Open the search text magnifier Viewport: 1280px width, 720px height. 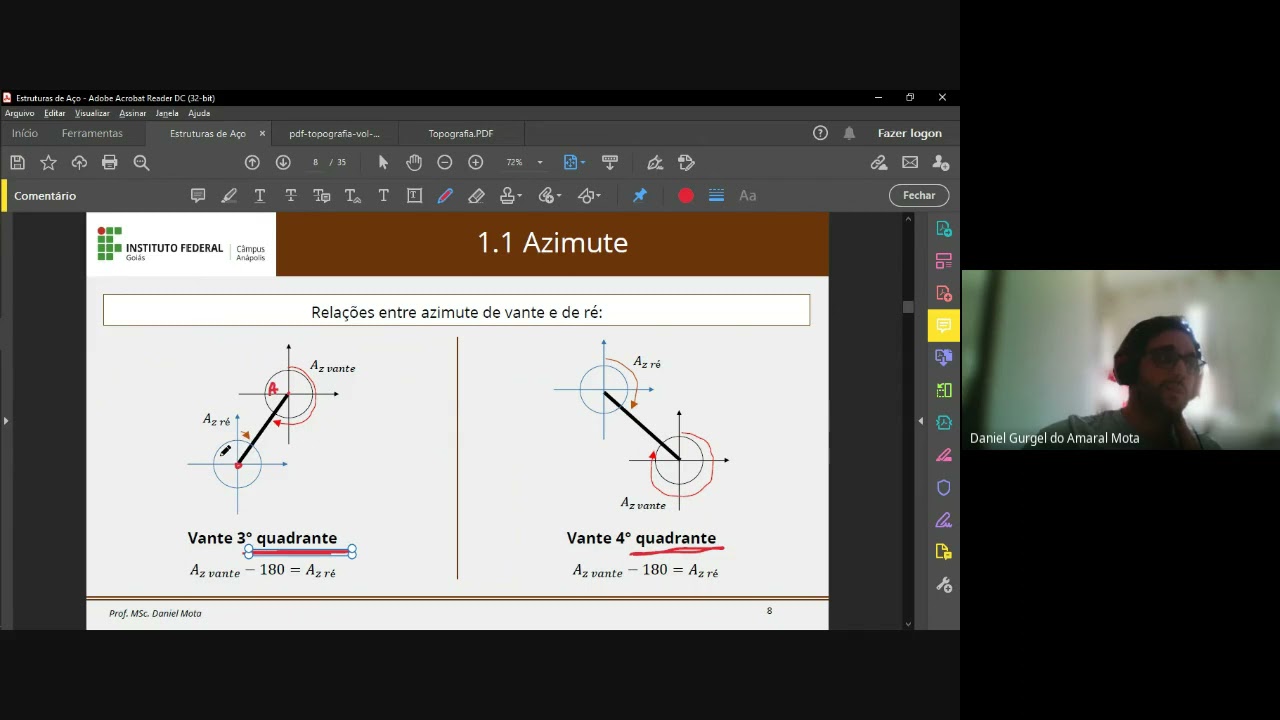click(141, 162)
